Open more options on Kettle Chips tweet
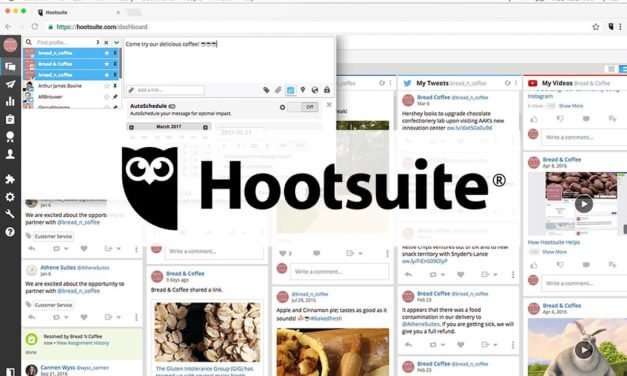Screen dimensions: 627x376 click(513, 274)
